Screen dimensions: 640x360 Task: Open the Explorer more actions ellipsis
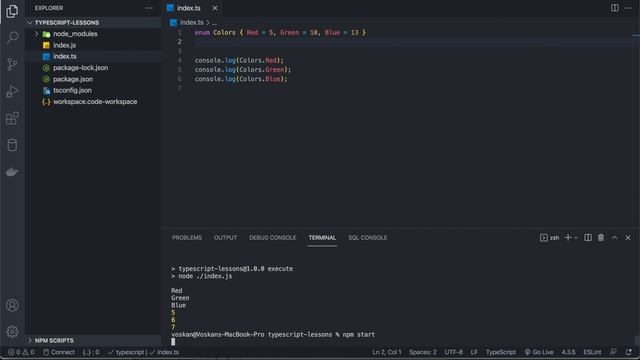149,8
